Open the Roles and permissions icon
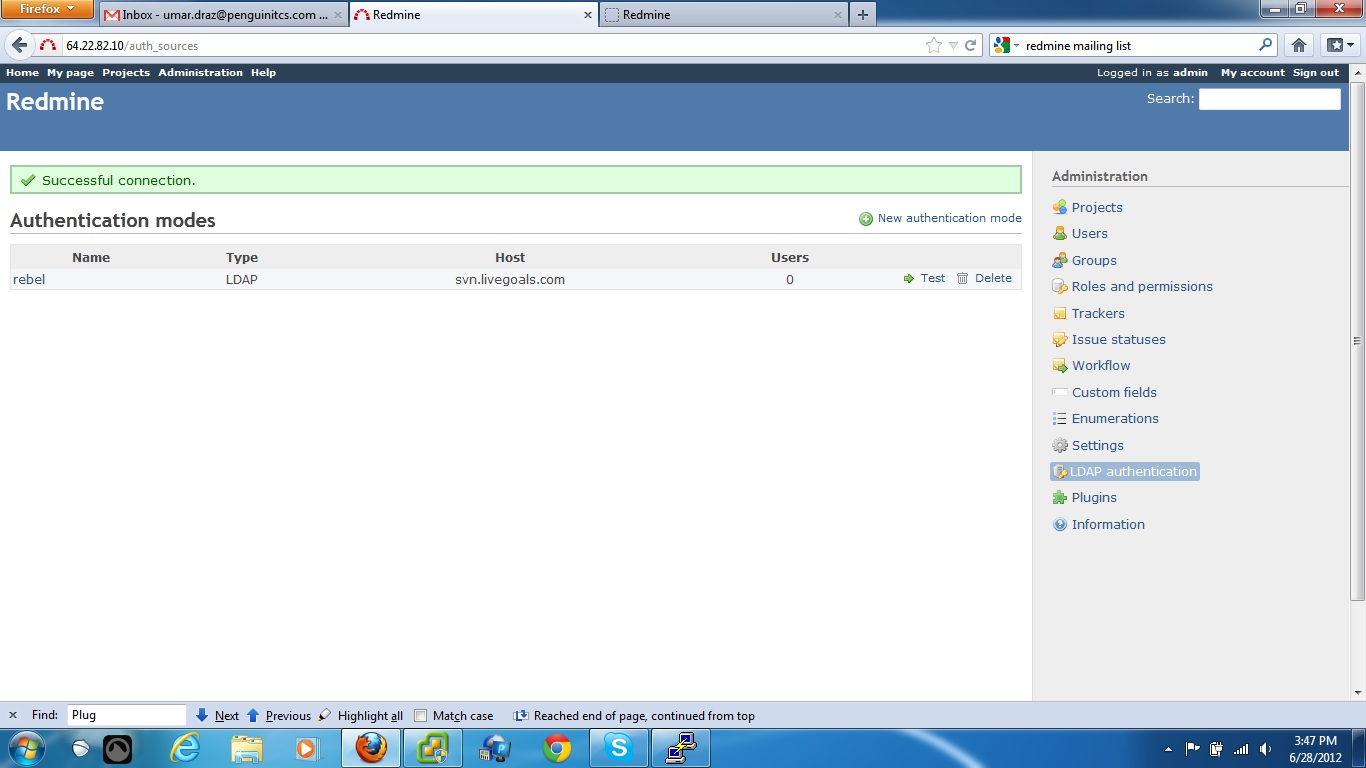The image size is (1366, 768). [1059, 286]
